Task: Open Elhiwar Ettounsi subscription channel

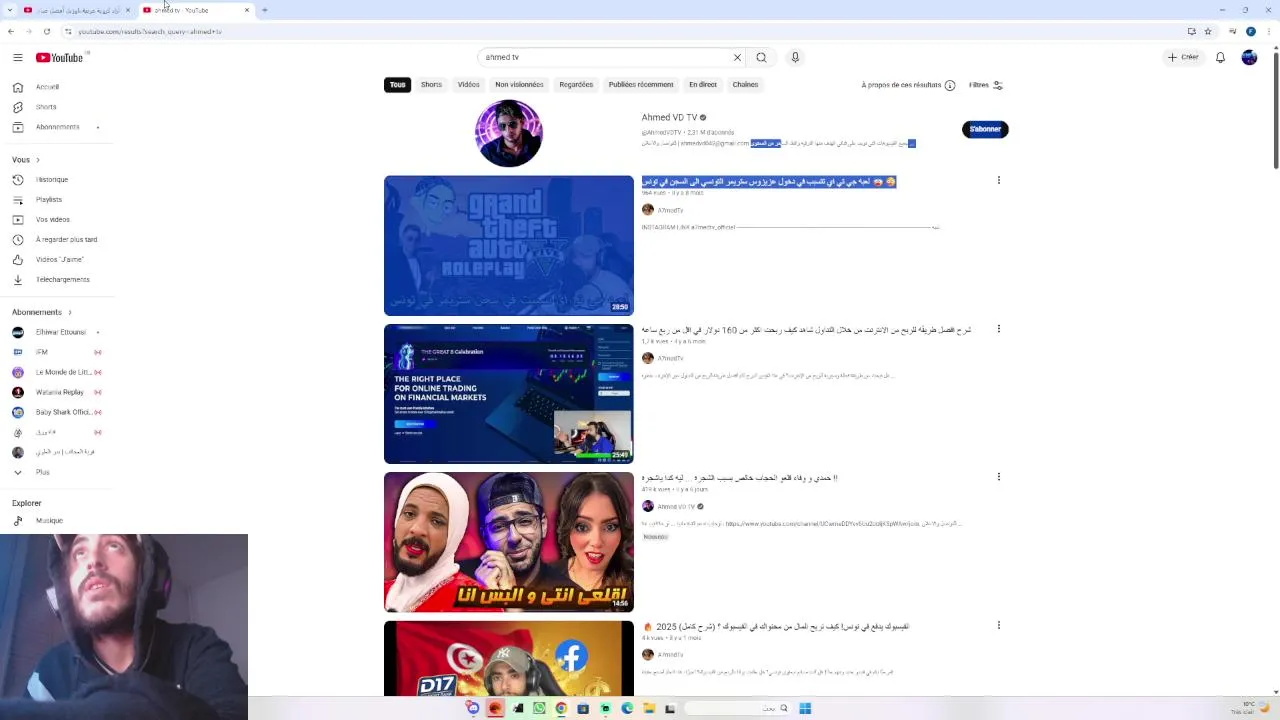Action: coord(56,332)
